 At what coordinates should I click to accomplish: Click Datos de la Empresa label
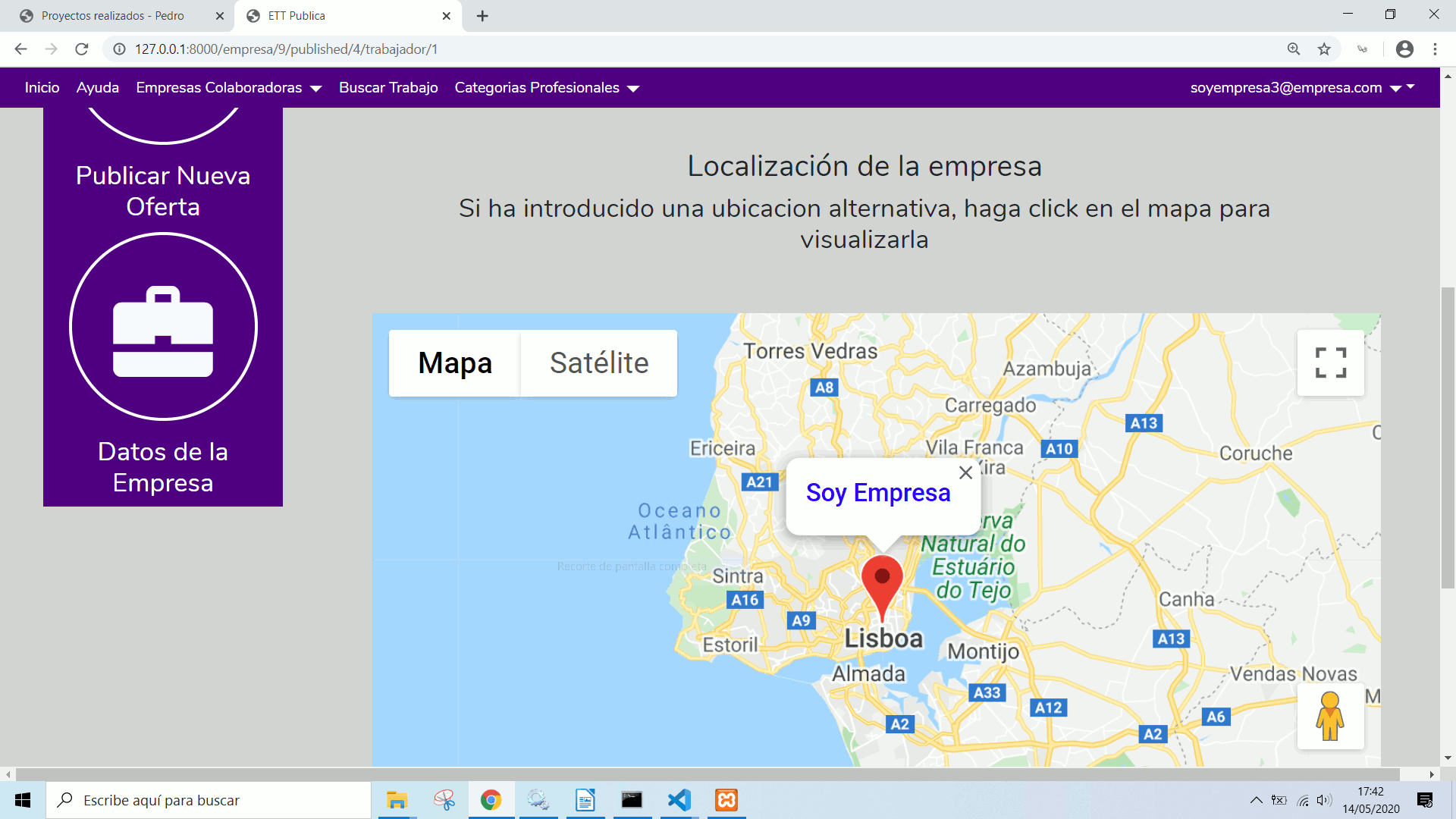pos(163,467)
